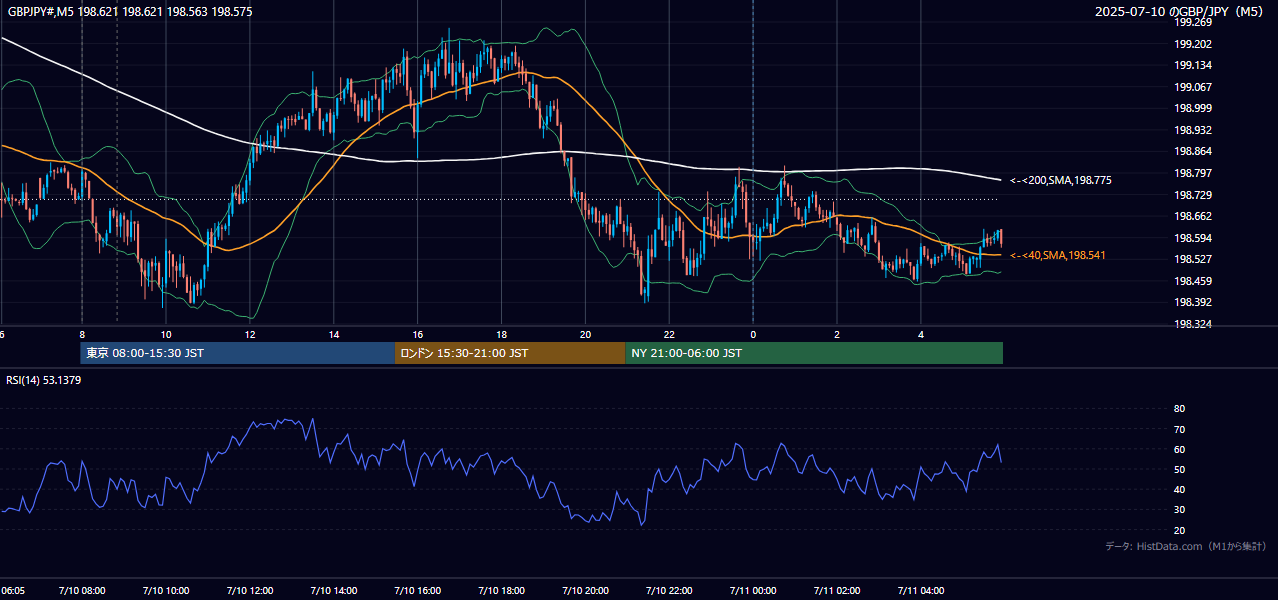The image size is (1278, 600).
Task: Click price axis value 198.392
Action: [x=1193, y=302]
